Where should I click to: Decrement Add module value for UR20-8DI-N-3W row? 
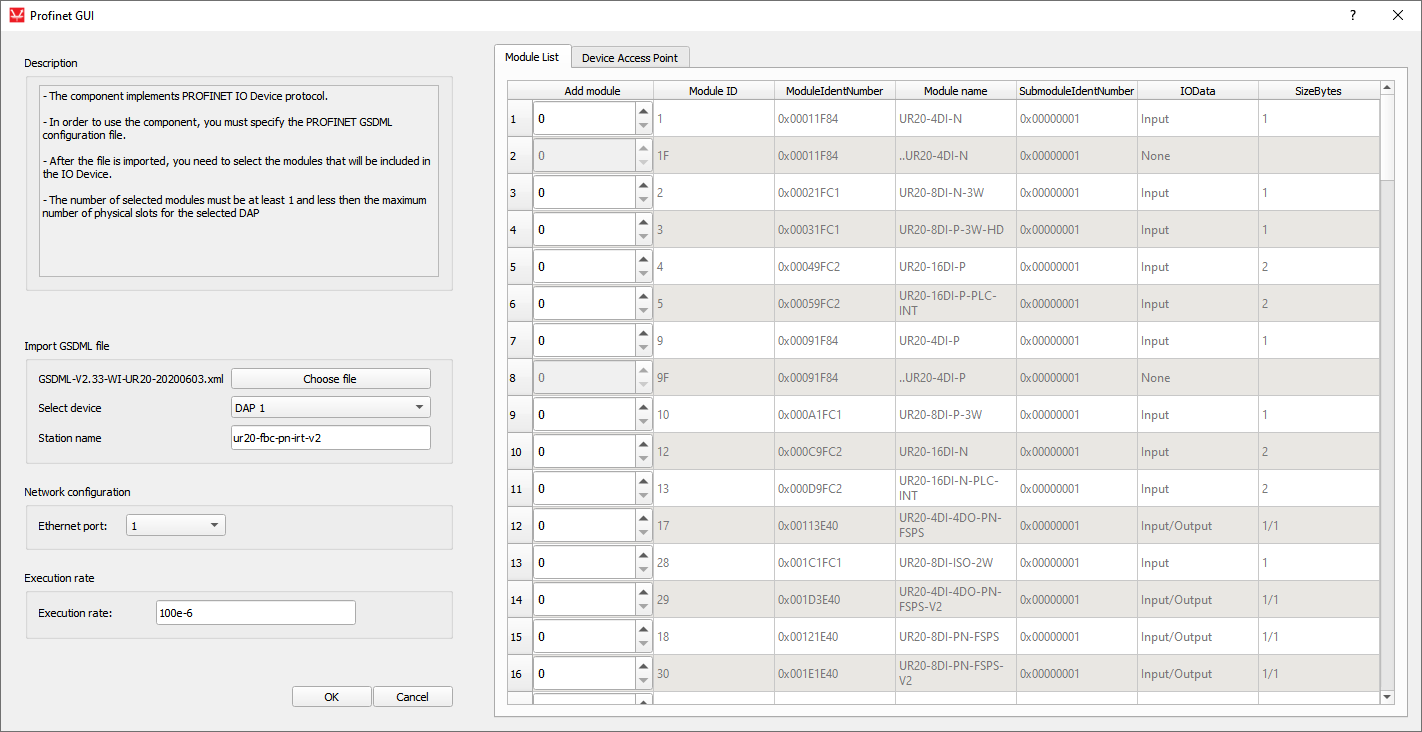click(x=643, y=201)
